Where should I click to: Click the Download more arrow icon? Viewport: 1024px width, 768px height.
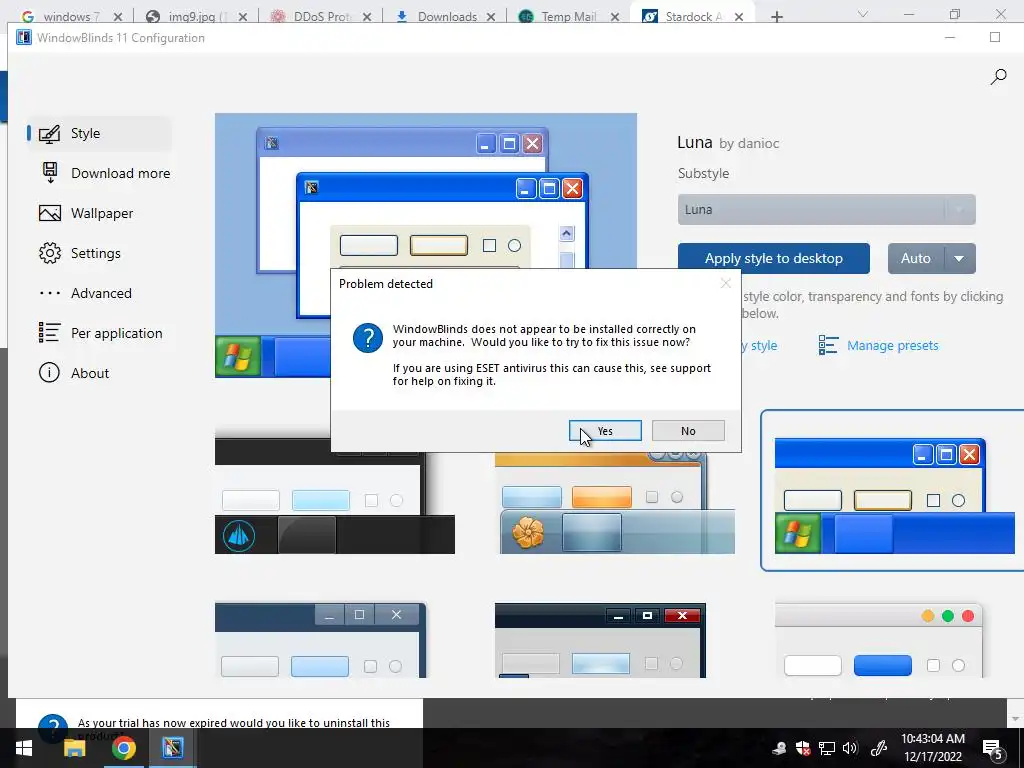[x=50, y=172]
